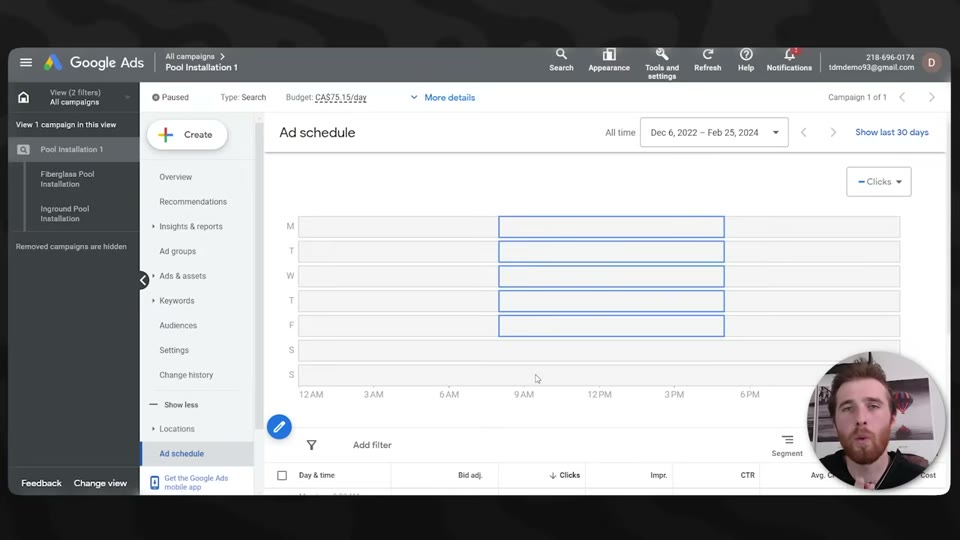
Task: Toggle the select-all checkbox in table header
Action: pos(282,475)
